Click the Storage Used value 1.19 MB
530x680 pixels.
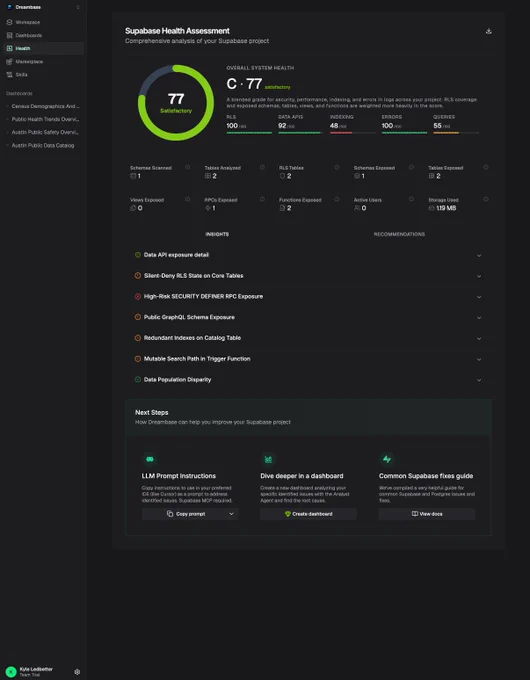point(446,208)
